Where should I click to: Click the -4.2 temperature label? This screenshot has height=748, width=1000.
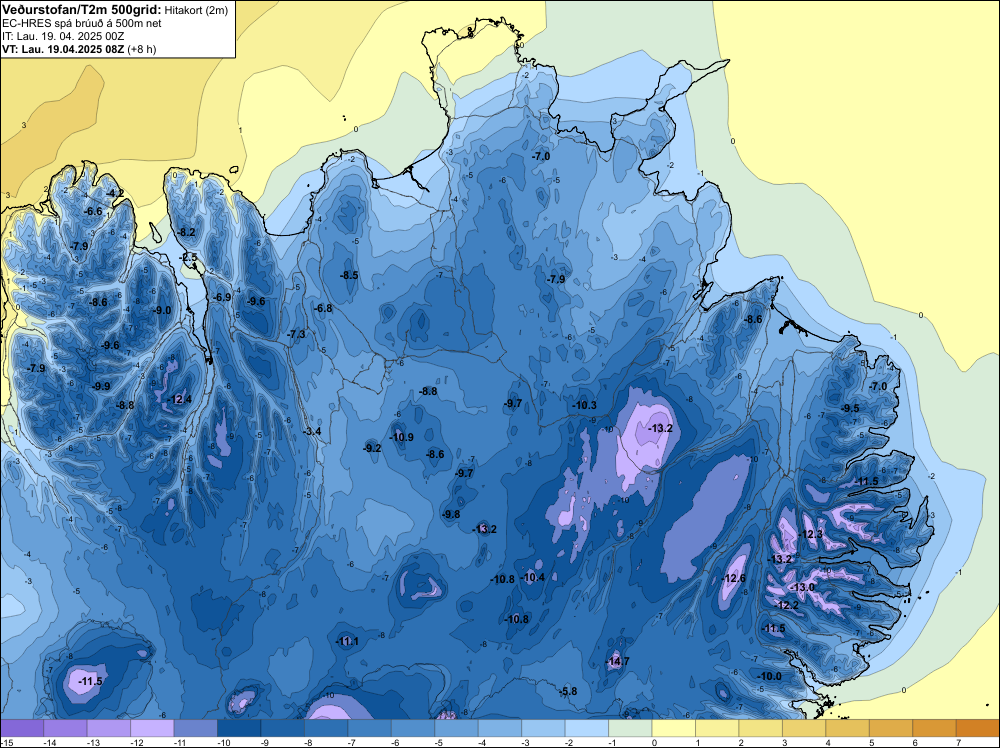[115, 193]
